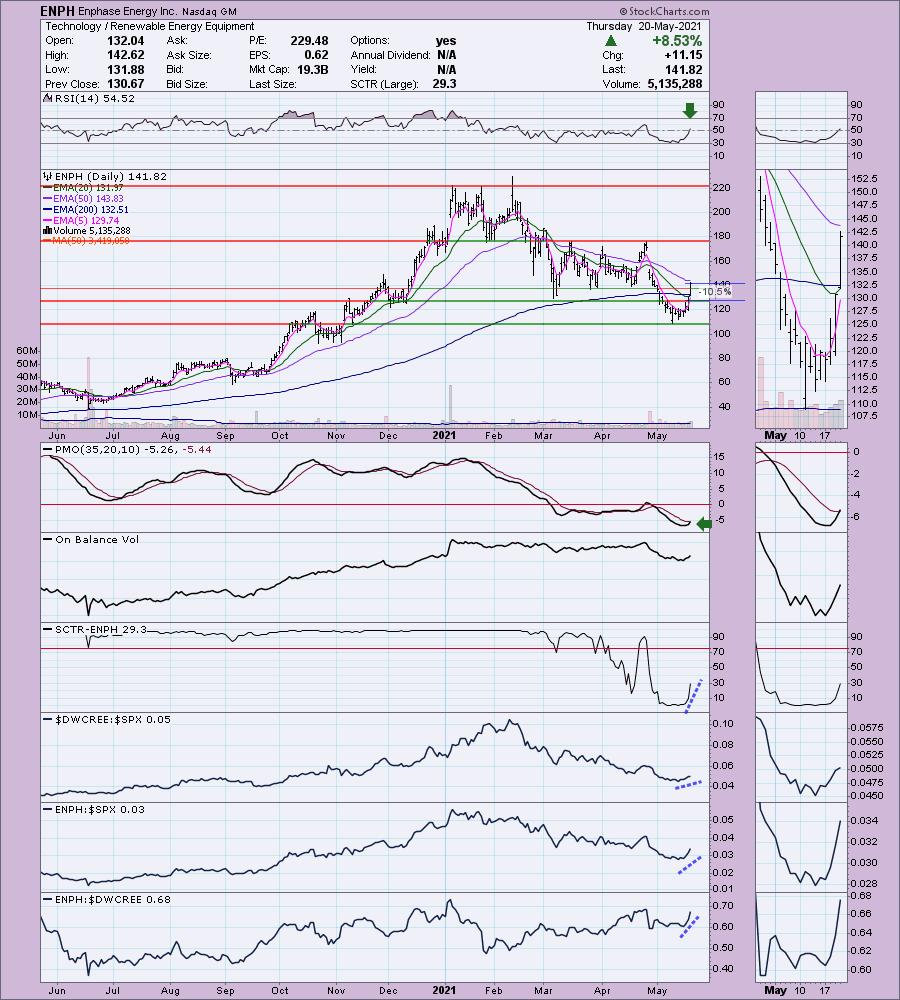This screenshot has height=1000, width=900.
Task: Click the zoomed On Balance Vol thumbnail panel
Action: point(801,578)
